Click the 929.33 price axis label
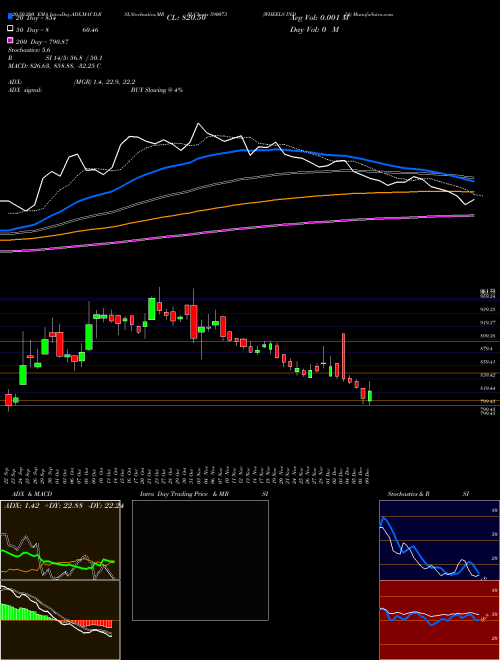 (488, 309)
